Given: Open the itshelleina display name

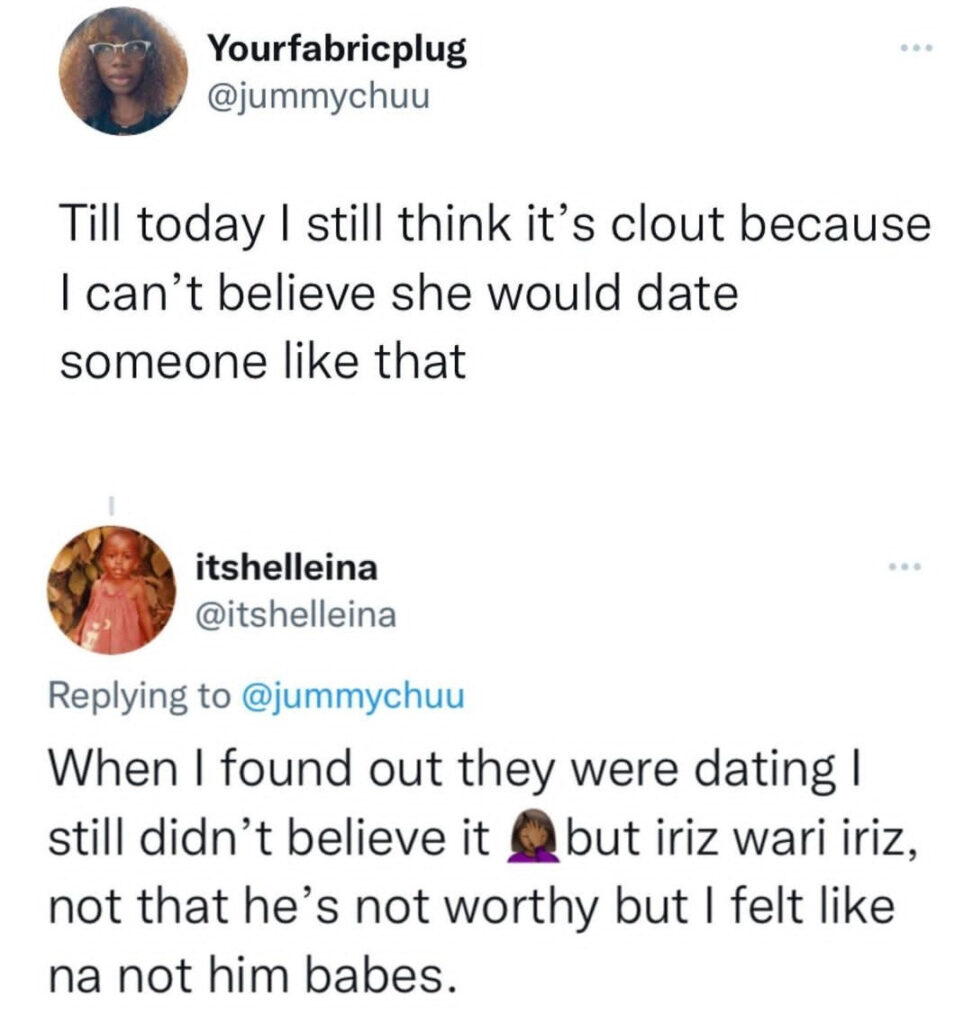Looking at the screenshot, I should coord(287,568).
